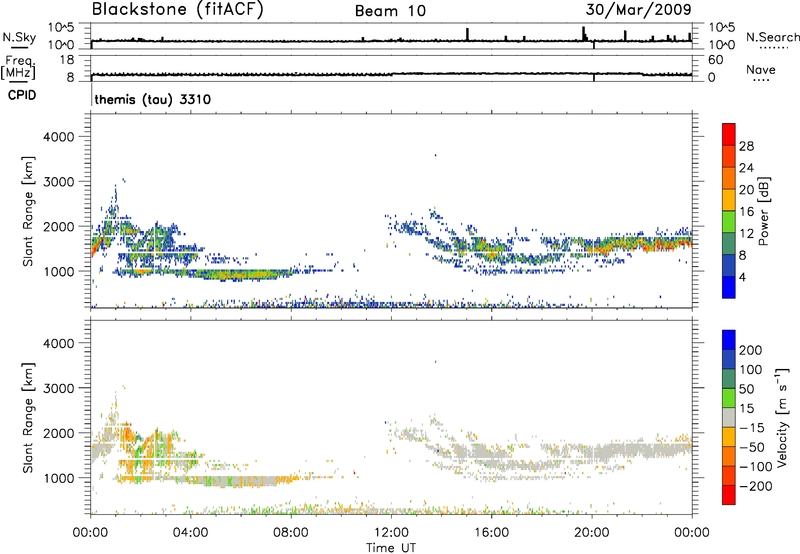The image size is (800, 554).
Task: Click the green 15–50 Velocity colorbar segment
Action: pos(729,398)
